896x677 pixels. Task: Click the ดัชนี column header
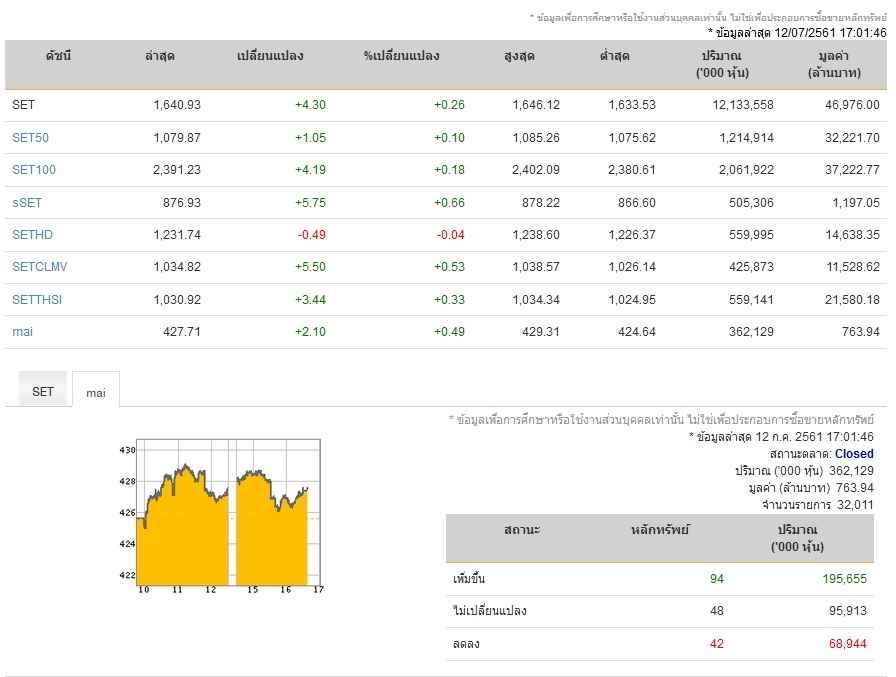coord(58,56)
